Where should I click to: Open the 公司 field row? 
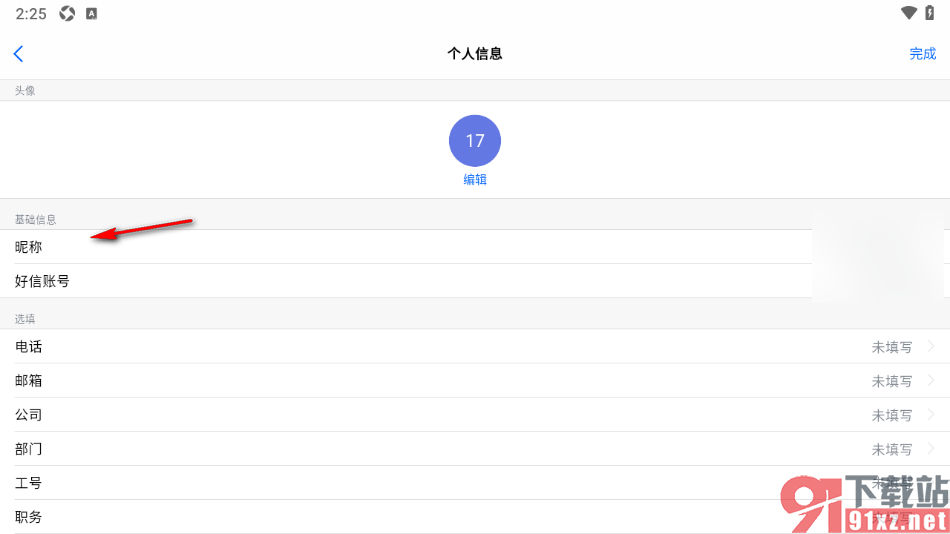[x=475, y=415]
